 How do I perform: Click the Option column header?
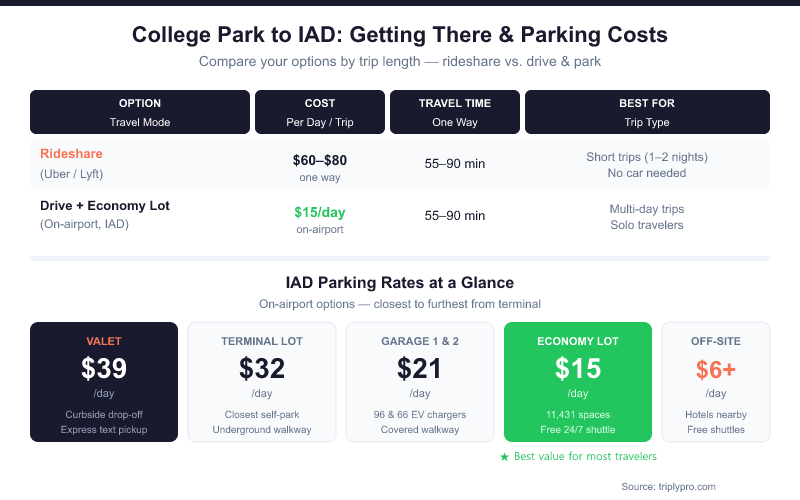pos(140,112)
